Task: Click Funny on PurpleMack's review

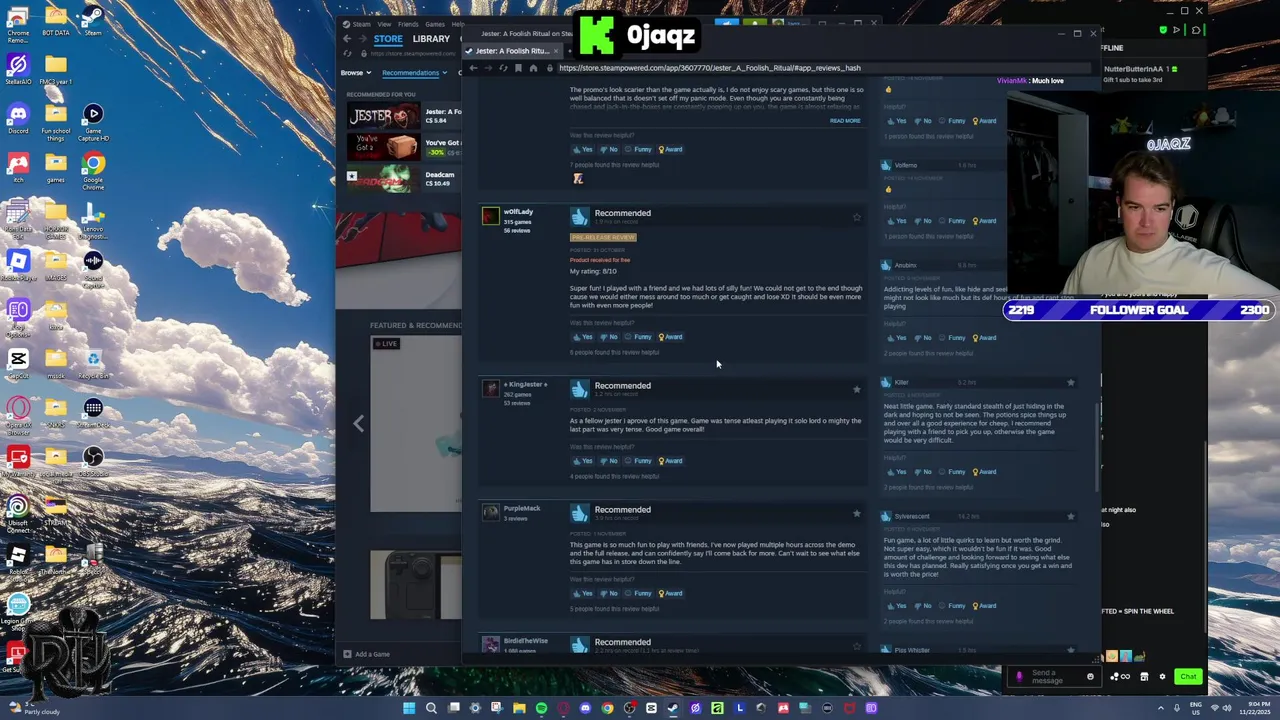Action: 638,593
